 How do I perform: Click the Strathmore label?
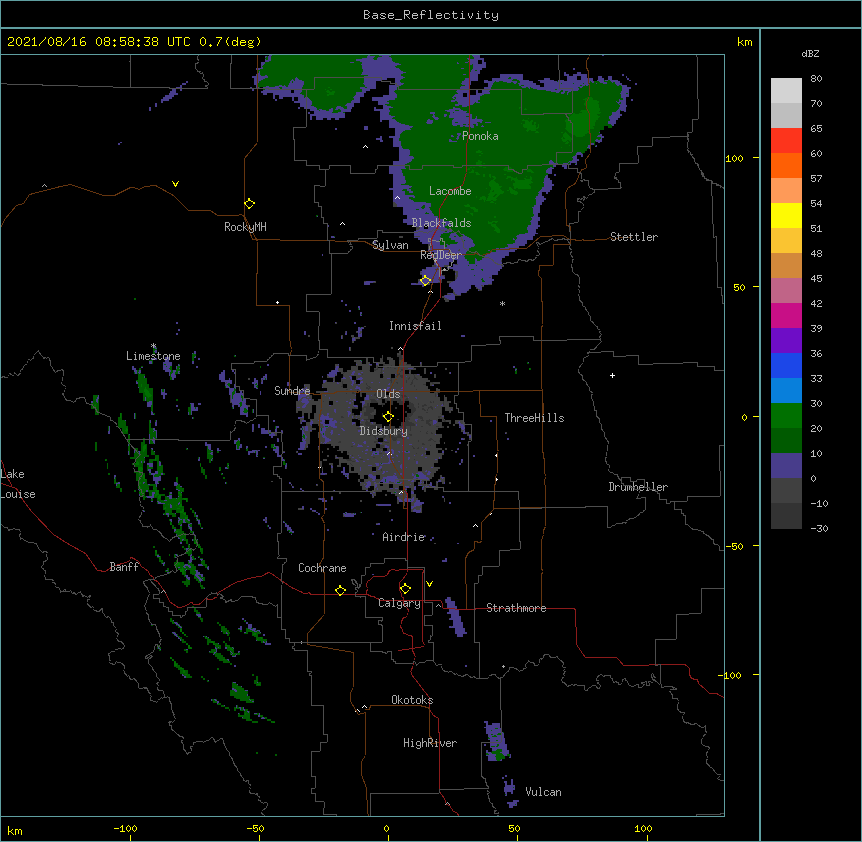click(x=516, y=608)
